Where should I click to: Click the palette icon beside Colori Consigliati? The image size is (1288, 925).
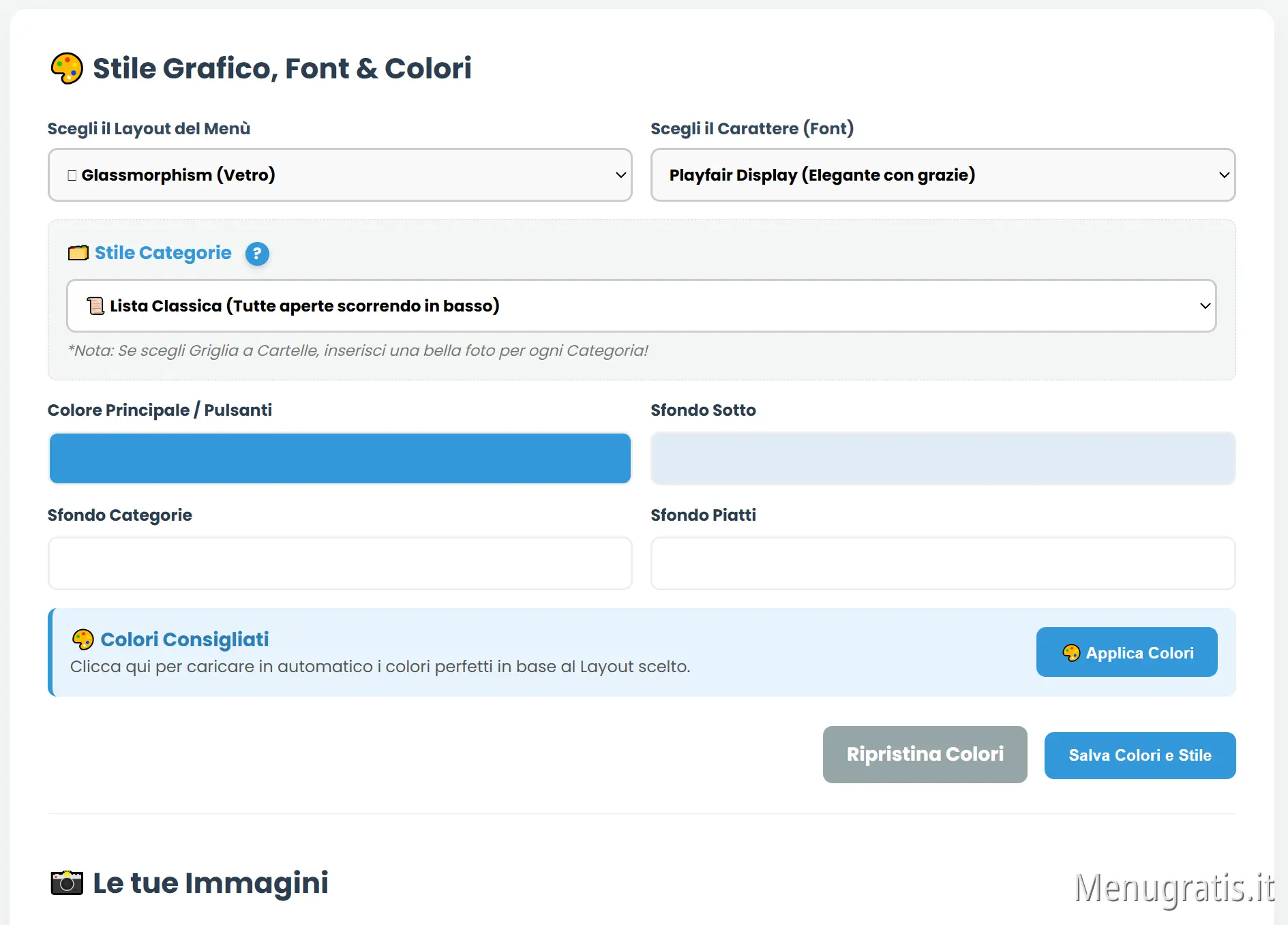(x=83, y=639)
